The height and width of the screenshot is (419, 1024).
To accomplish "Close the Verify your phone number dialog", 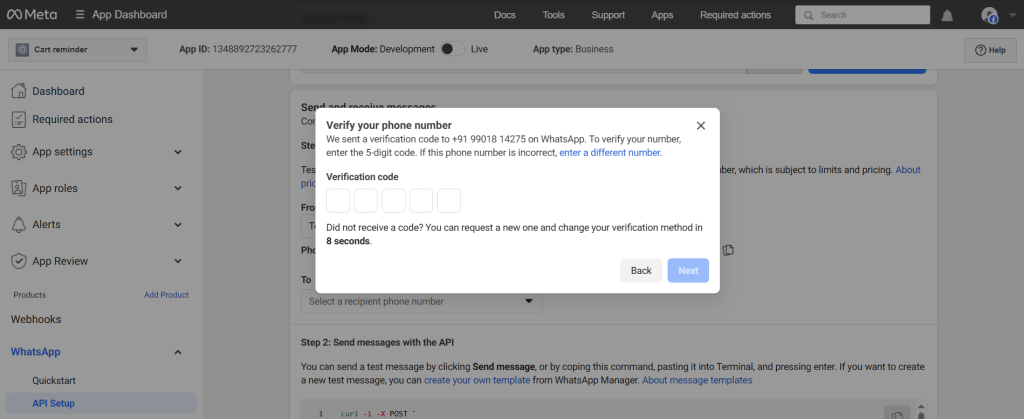I will coord(700,125).
